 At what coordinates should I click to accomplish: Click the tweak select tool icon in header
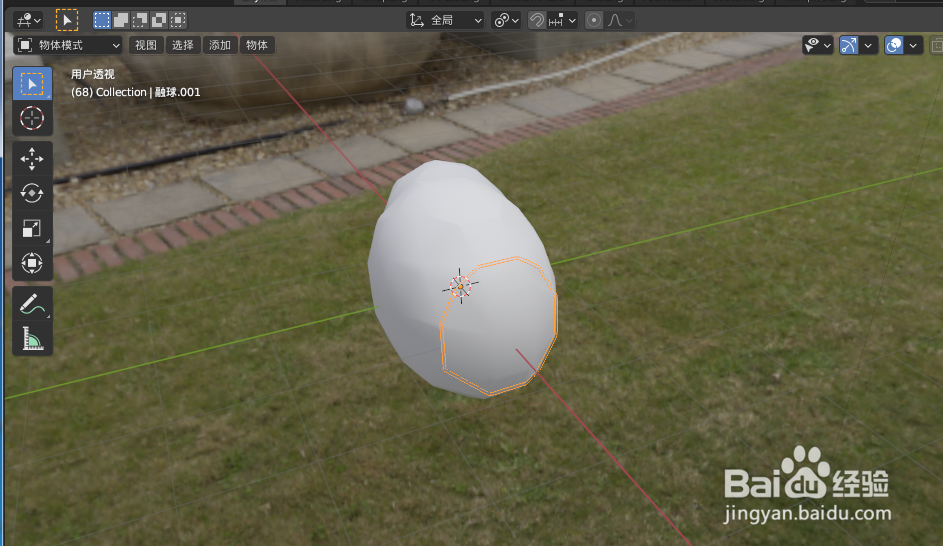click(67, 20)
